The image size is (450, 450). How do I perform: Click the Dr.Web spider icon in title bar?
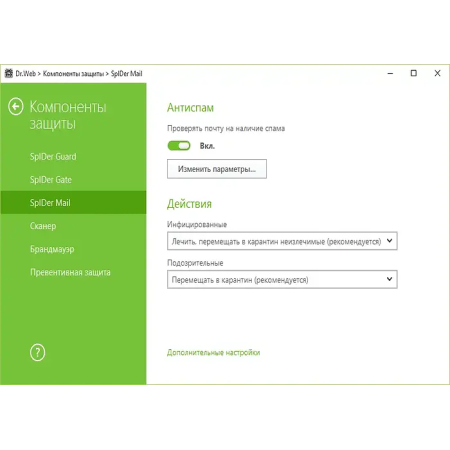pos(9,73)
